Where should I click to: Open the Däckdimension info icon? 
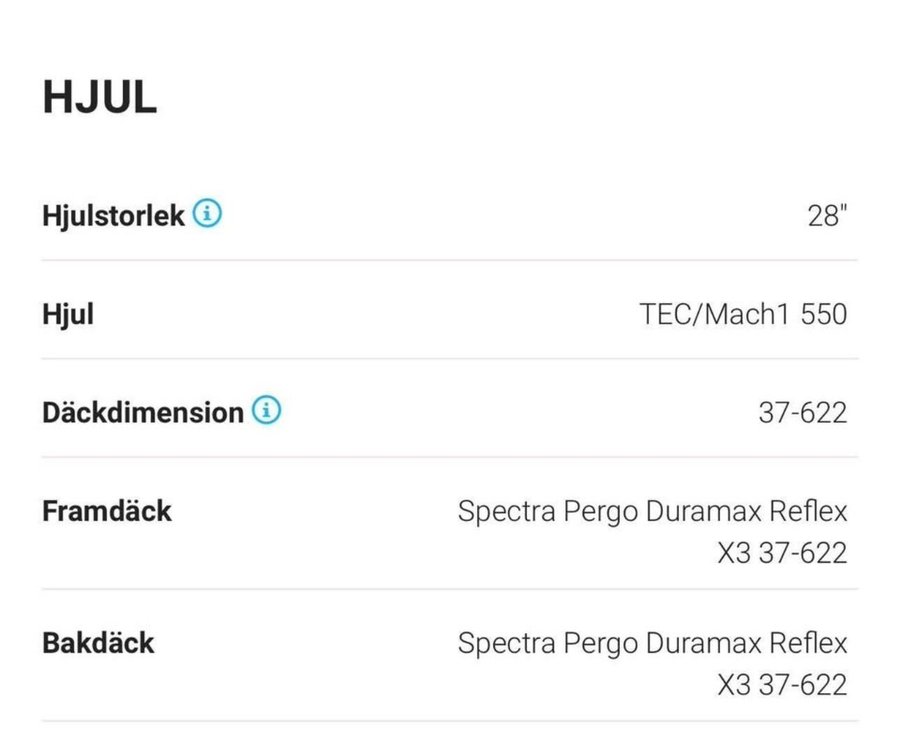(x=266, y=411)
